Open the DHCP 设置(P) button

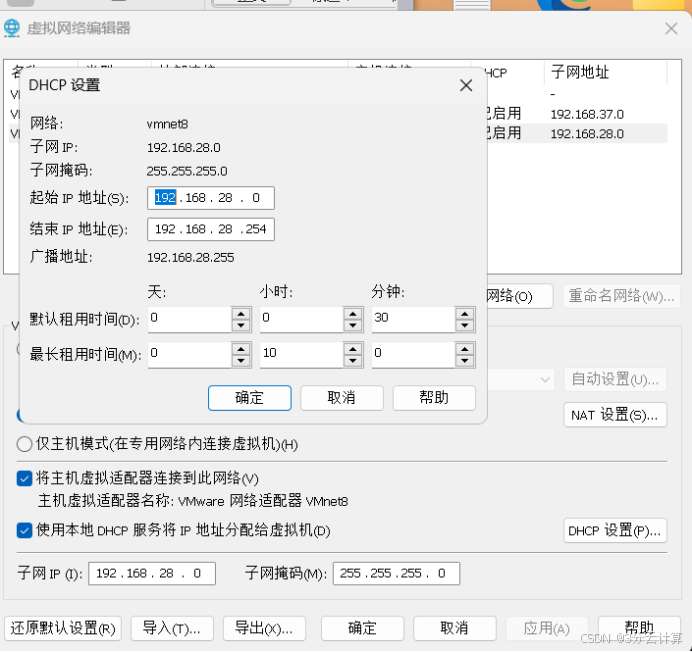click(615, 530)
